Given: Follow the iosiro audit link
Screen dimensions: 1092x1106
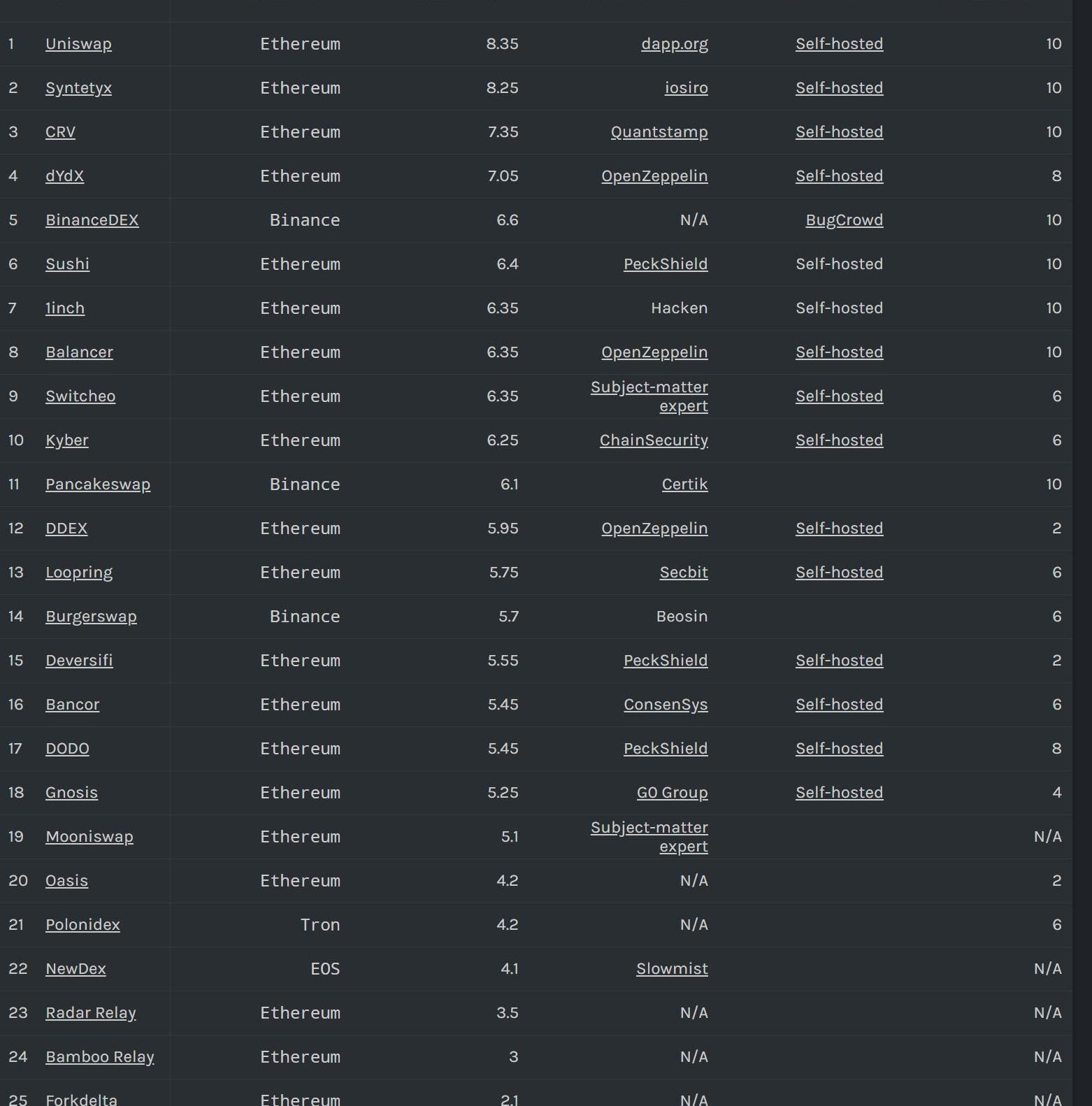Looking at the screenshot, I should [x=686, y=88].
